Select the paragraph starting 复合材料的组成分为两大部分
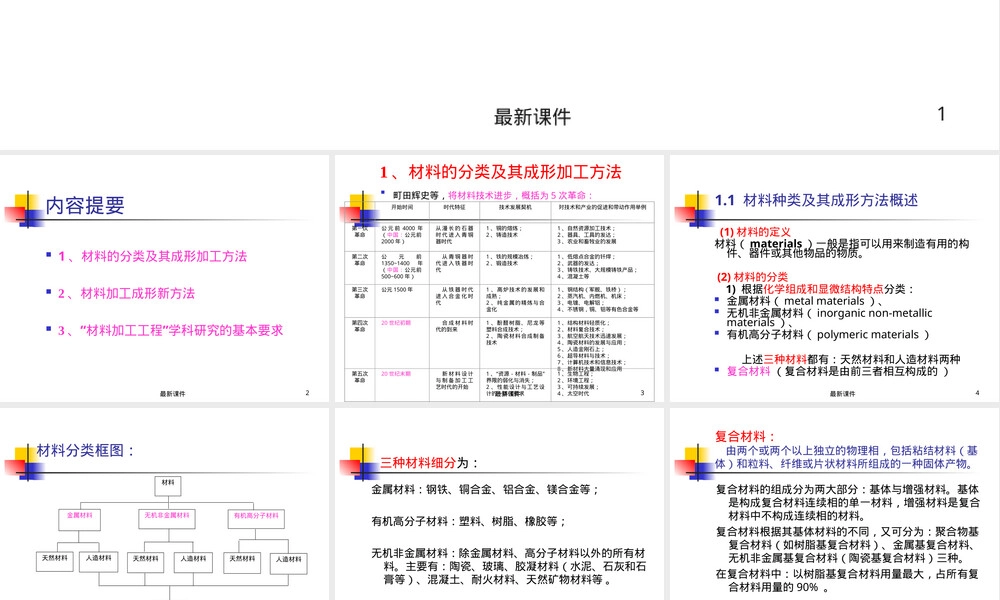 [848, 502]
